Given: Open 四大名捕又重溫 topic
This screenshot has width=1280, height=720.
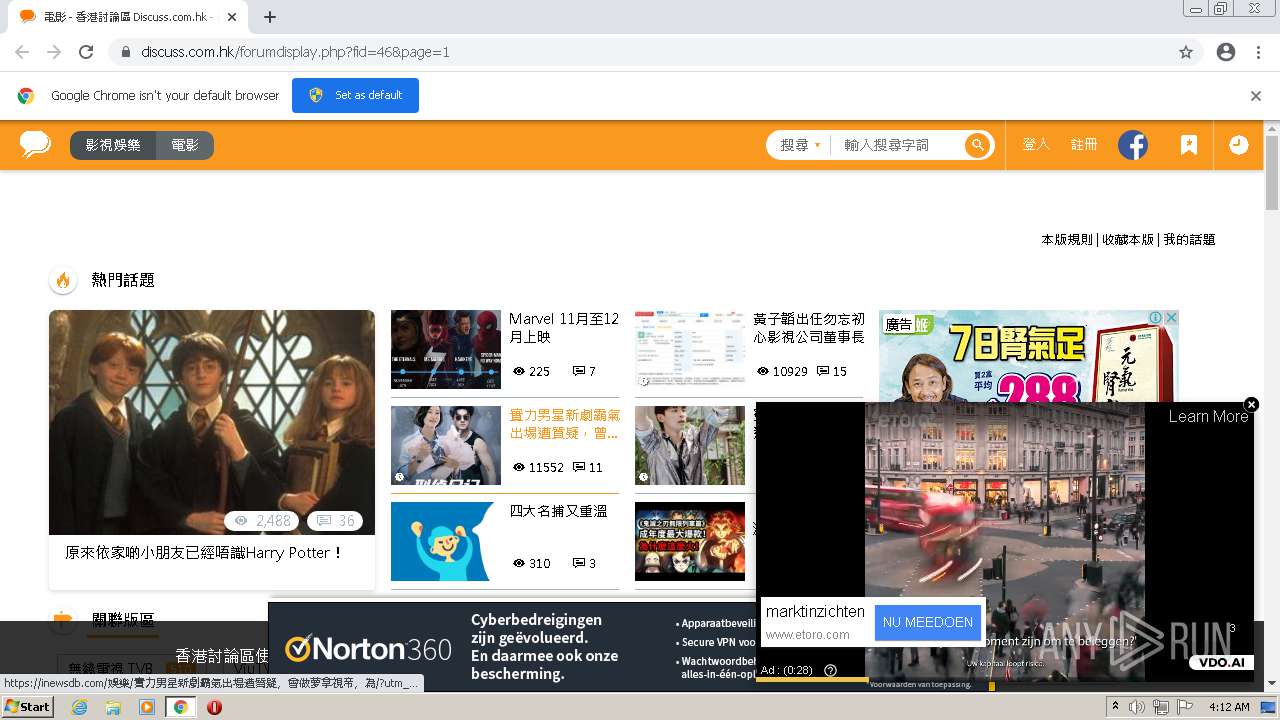Looking at the screenshot, I should 558,511.
